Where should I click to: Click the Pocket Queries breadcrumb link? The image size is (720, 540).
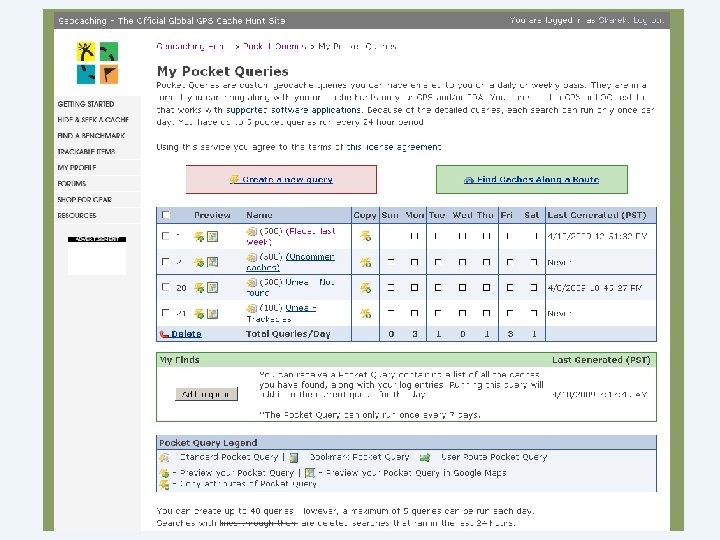(274, 46)
